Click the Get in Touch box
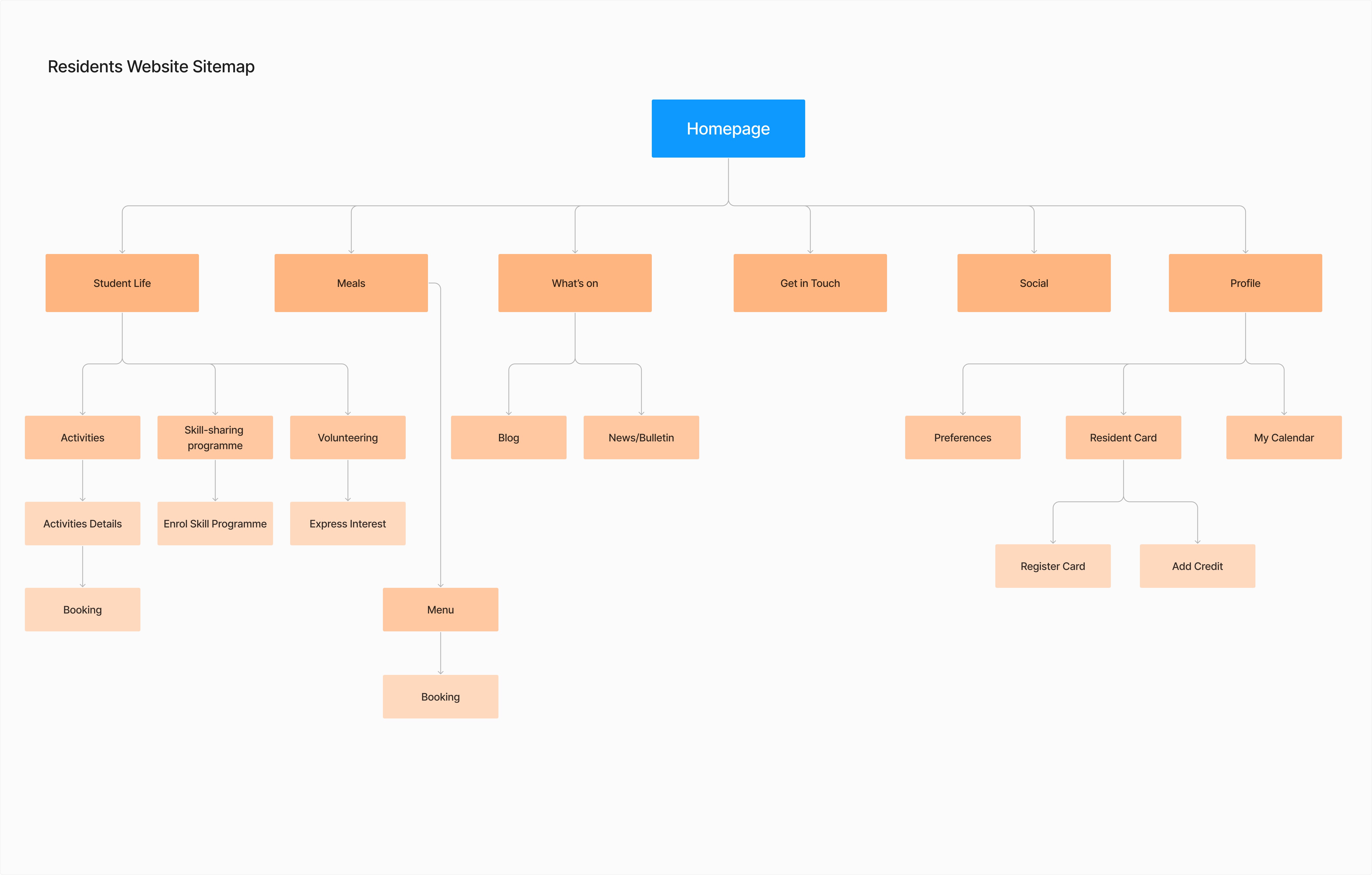Viewport: 1372px width, 875px height. tap(810, 283)
